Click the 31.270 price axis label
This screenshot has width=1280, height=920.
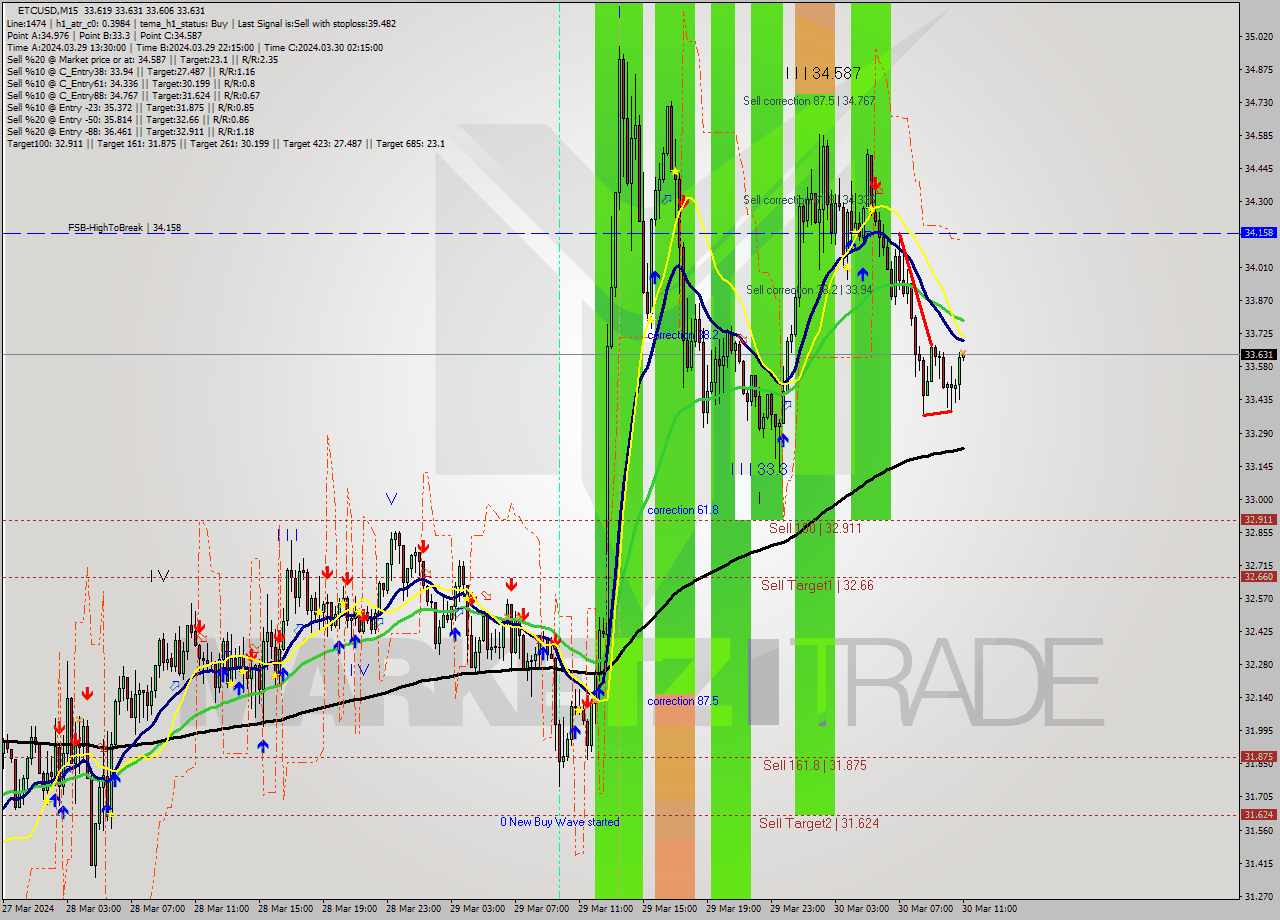[1258, 895]
